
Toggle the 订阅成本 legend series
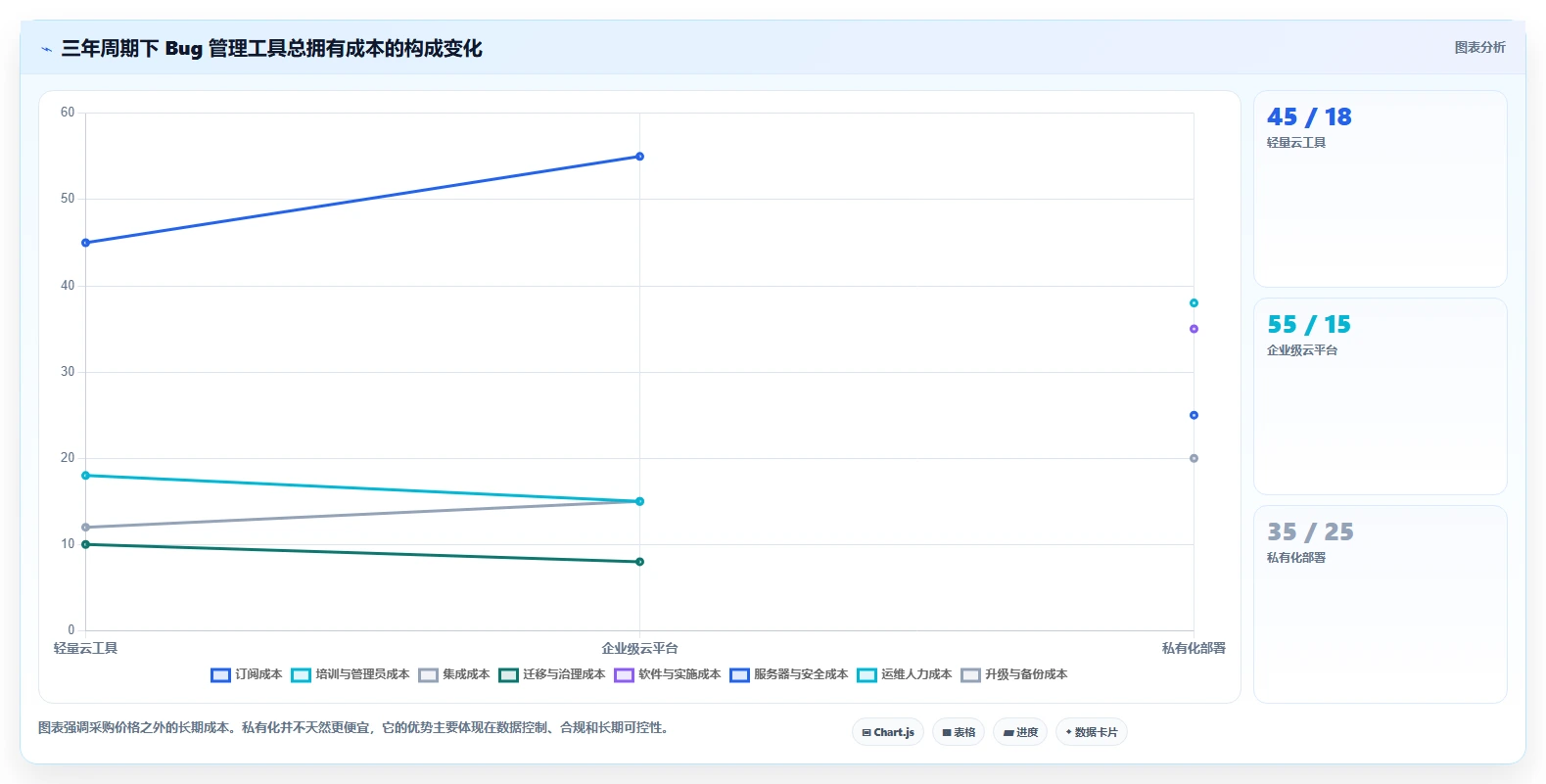pos(247,674)
